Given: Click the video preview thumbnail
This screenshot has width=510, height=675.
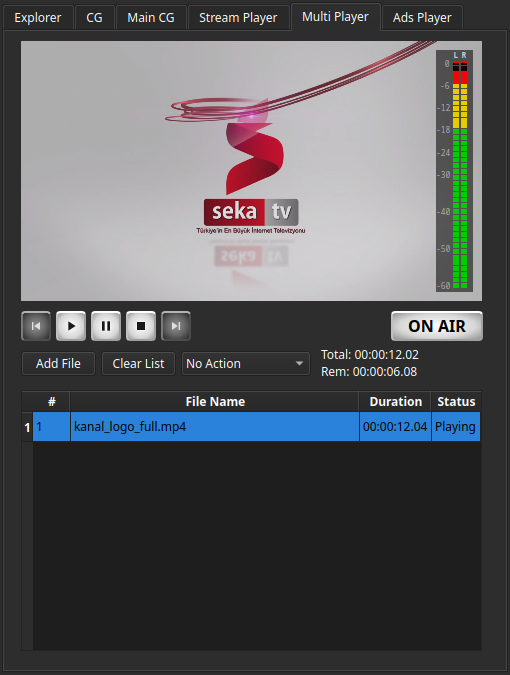Looking at the screenshot, I should point(251,171).
